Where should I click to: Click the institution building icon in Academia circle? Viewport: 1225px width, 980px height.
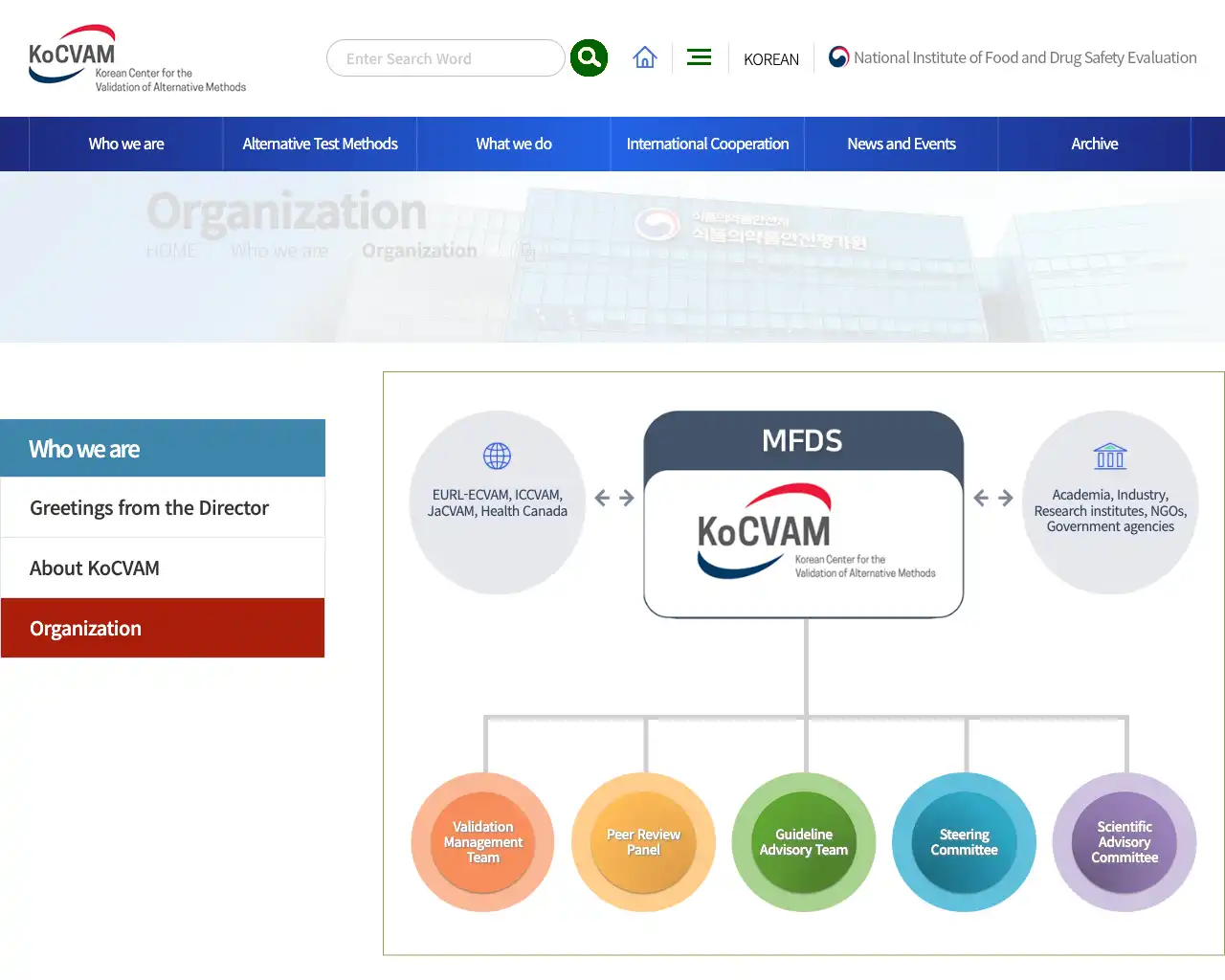1110,456
